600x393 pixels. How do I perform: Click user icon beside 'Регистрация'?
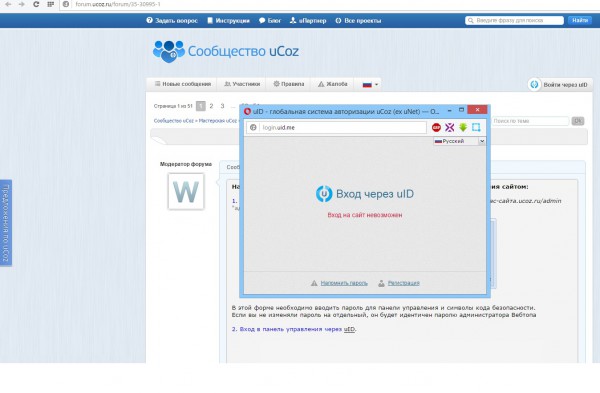(381, 283)
